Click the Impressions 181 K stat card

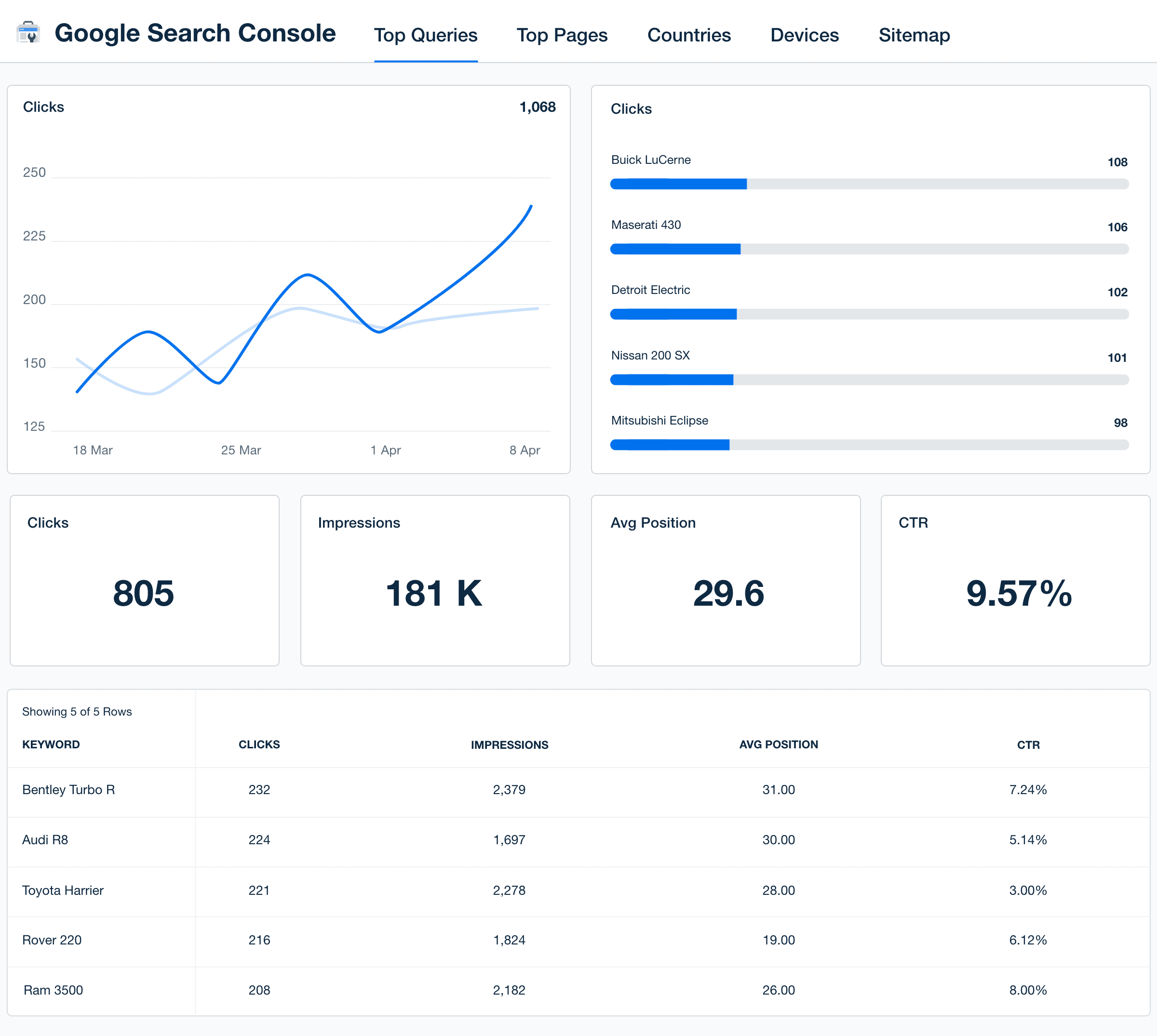(x=434, y=580)
